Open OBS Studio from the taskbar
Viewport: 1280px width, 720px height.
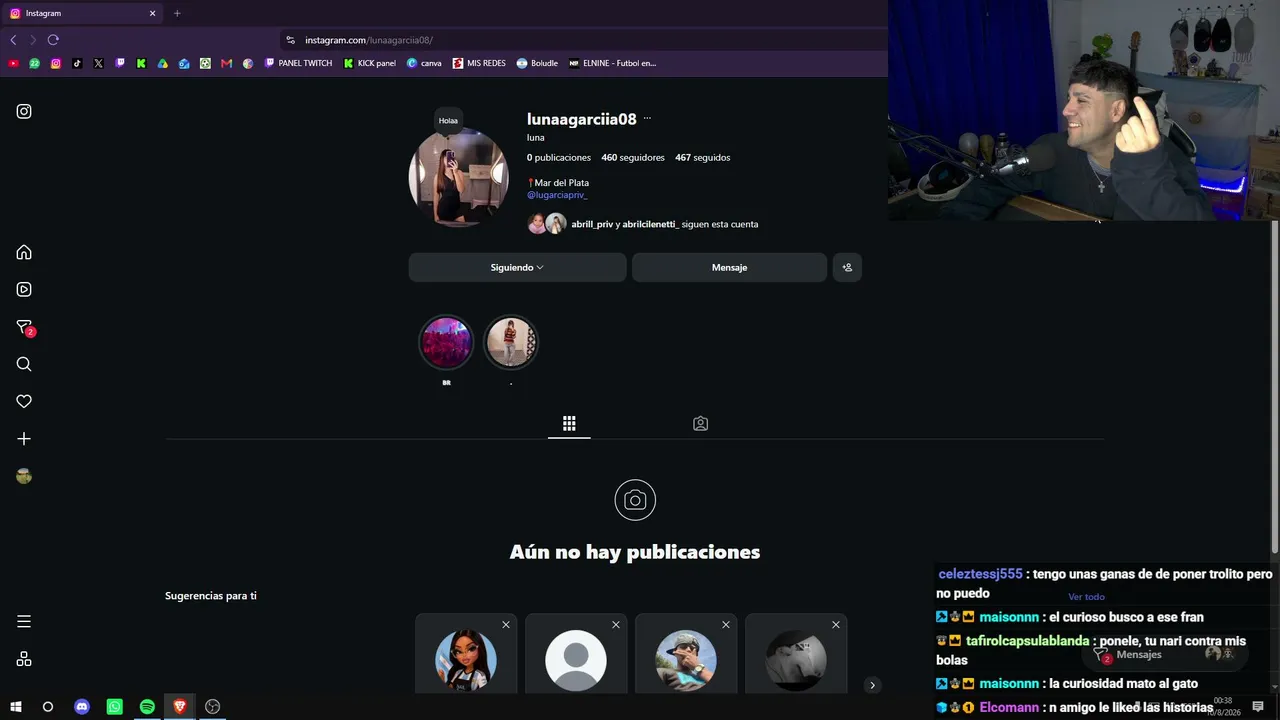(x=212, y=706)
